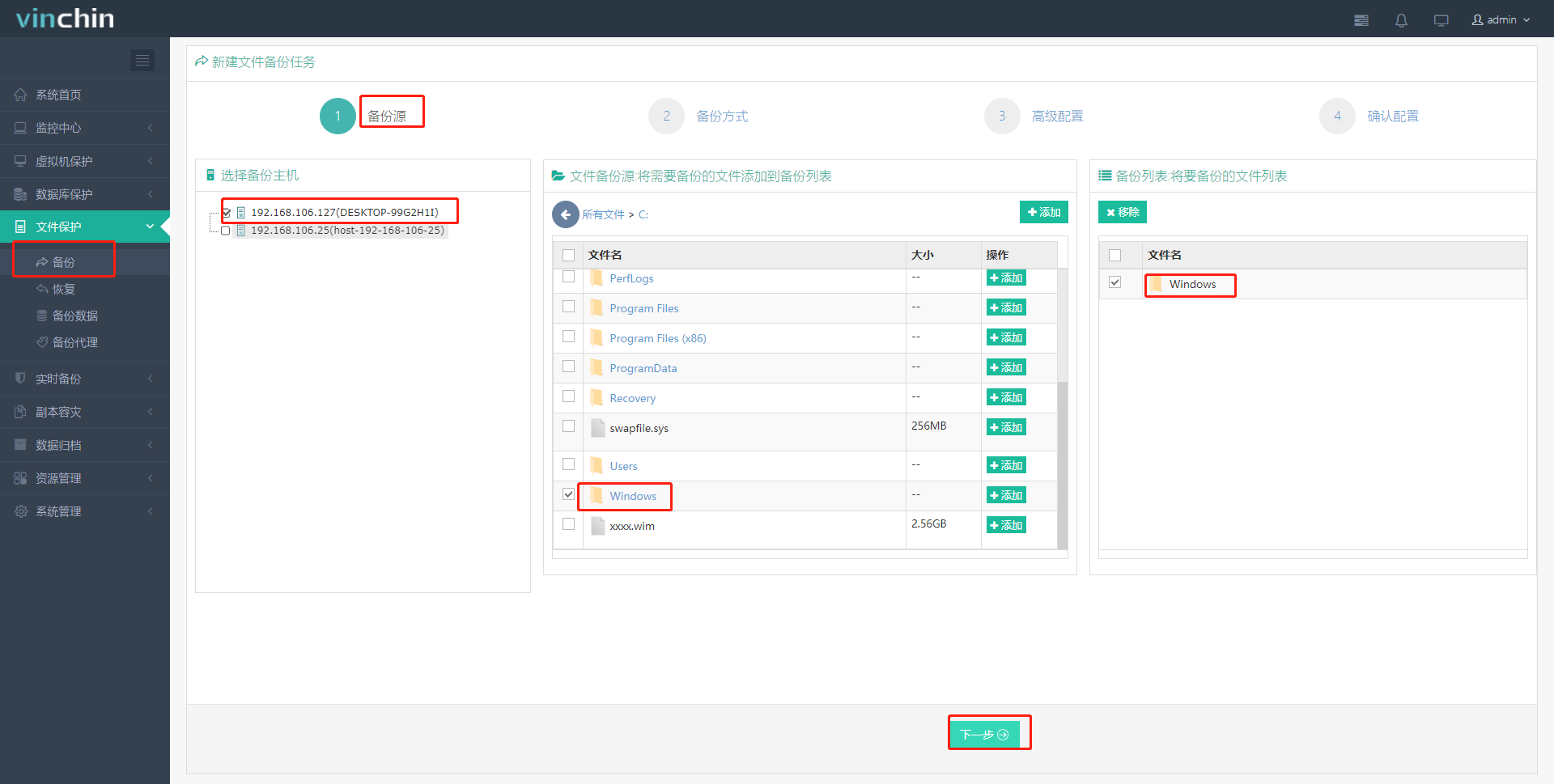Toggle select-all checkbox in file source header
Viewport: 1554px width, 784px height.
click(568, 255)
